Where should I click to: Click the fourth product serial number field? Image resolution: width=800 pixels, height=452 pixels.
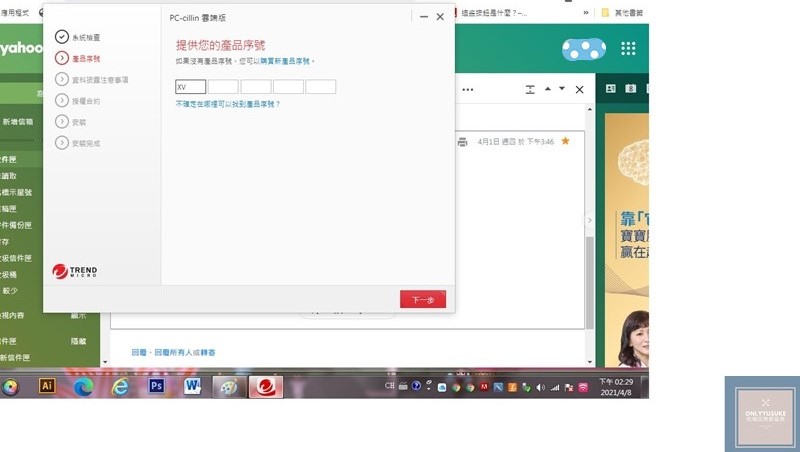point(288,87)
